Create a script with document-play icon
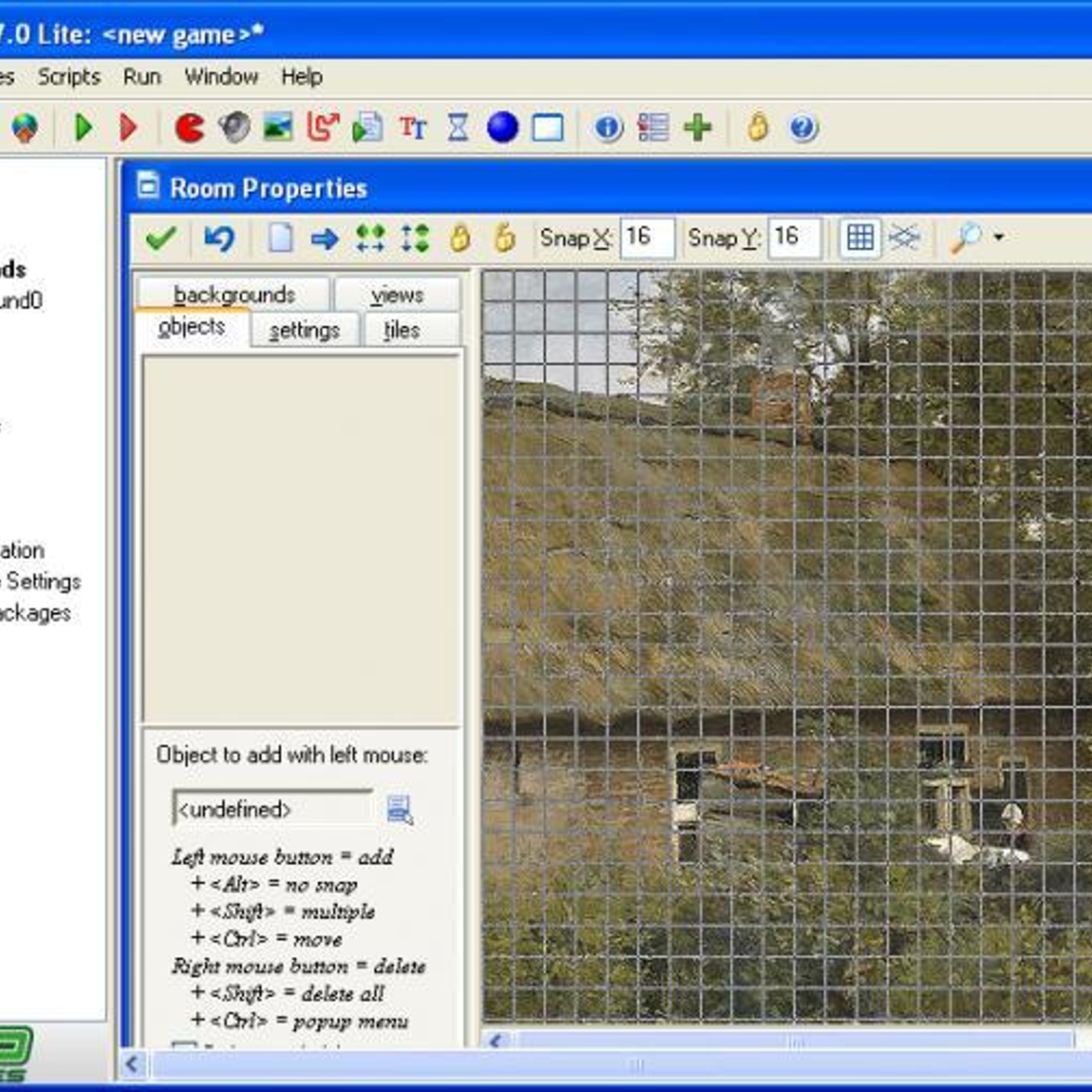1092x1092 pixels. tap(368, 128)
